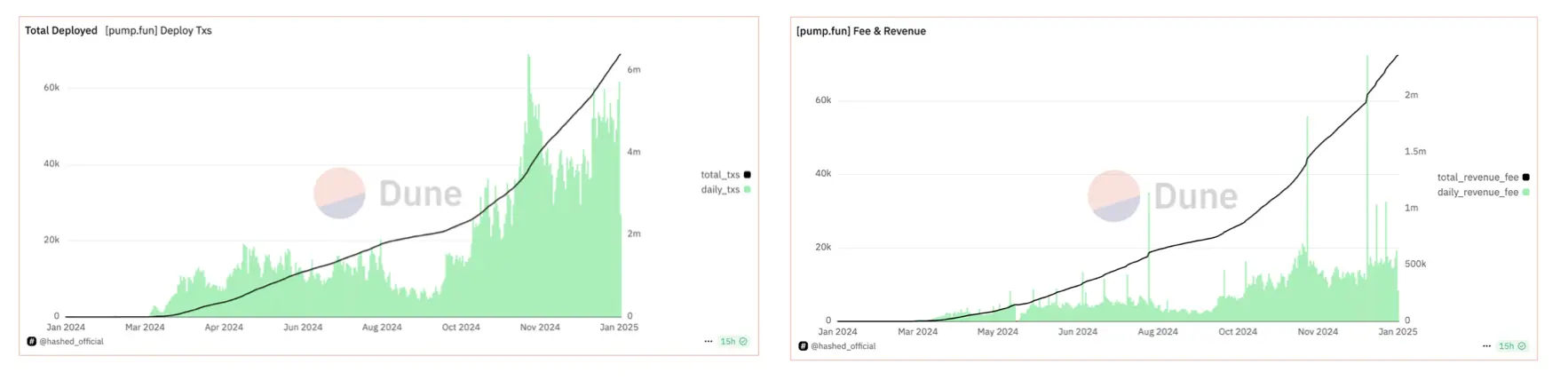This screenshot has height=380, width=1568.
Task: Open the three-dots menu on Fee & Revenue chart
Action: coord(1486,346)
